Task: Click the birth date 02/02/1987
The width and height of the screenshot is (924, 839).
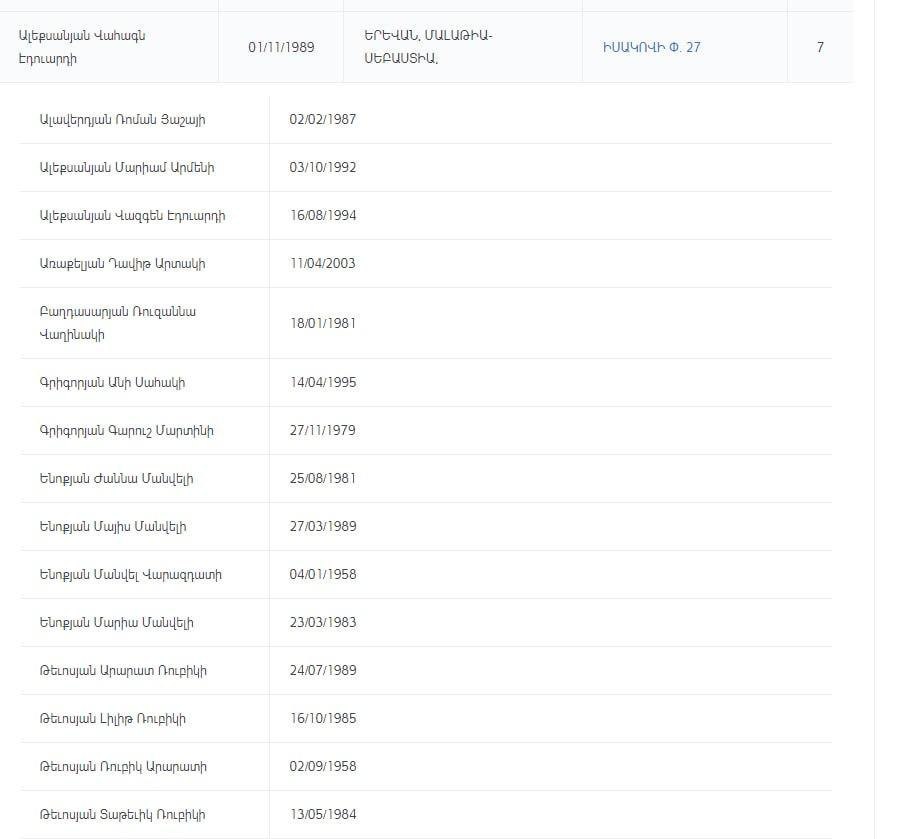Action: click(x=322, y=120)
